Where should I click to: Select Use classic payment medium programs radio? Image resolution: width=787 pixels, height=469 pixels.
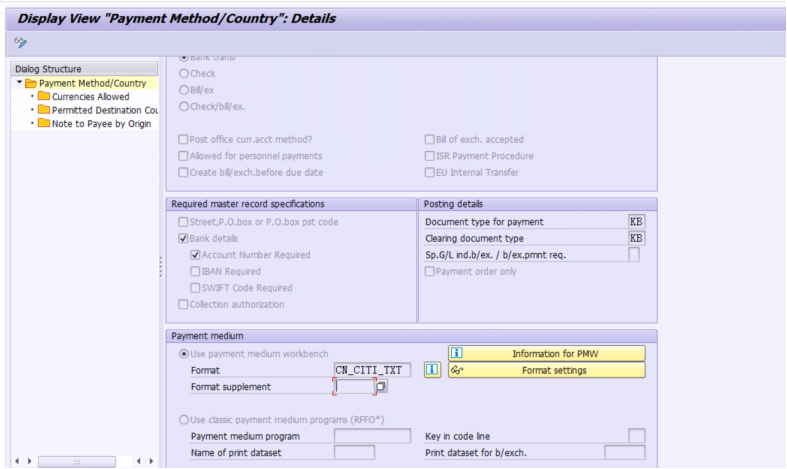click(184, 420)
